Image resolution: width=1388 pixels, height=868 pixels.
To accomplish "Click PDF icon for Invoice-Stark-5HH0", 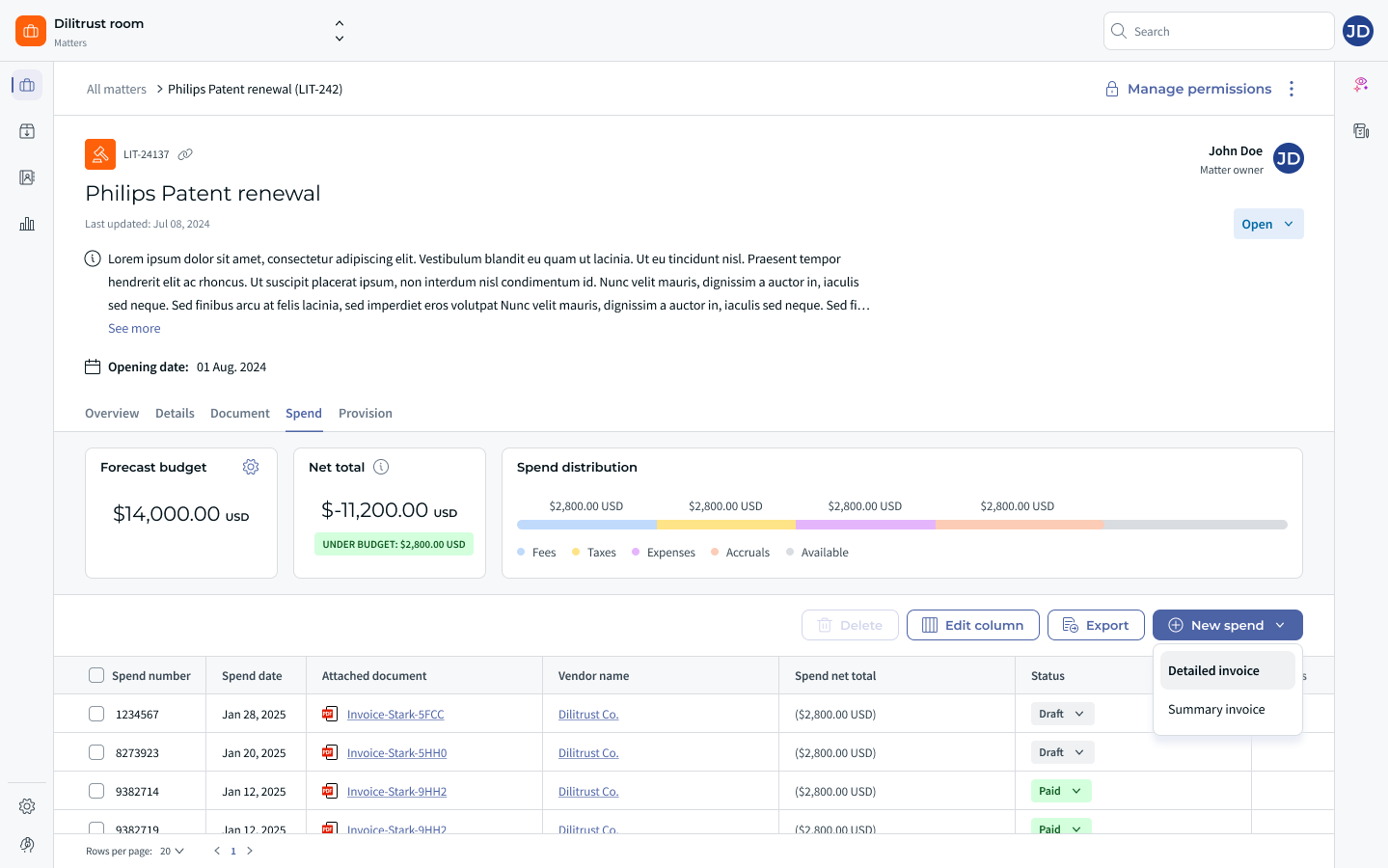I will tap(330, 752).
